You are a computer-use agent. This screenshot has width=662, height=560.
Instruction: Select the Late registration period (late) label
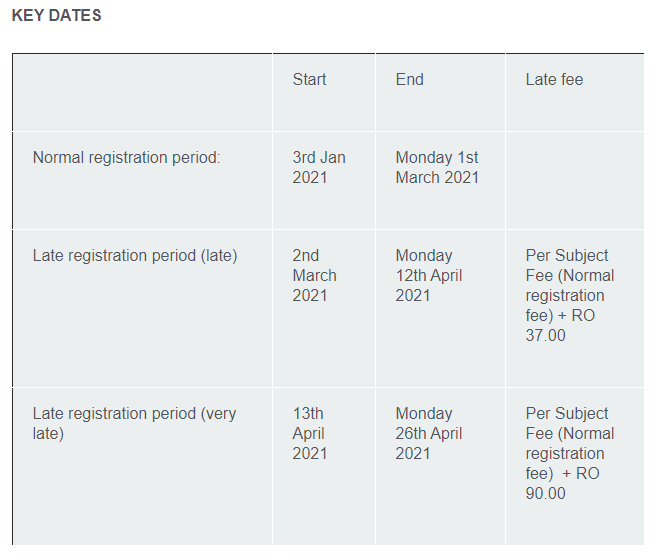(135, 256)
